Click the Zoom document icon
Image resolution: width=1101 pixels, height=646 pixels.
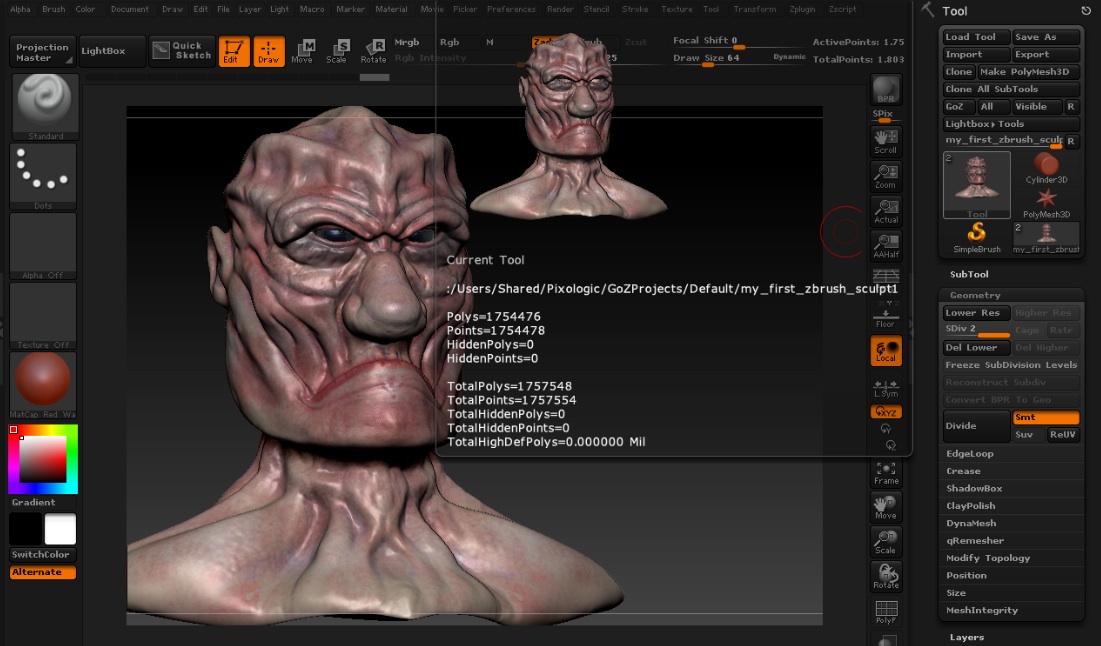click(886, 176)
